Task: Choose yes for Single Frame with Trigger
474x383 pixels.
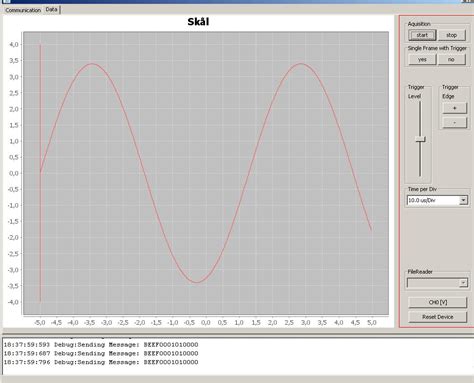Action: click(x=422, y=59)
